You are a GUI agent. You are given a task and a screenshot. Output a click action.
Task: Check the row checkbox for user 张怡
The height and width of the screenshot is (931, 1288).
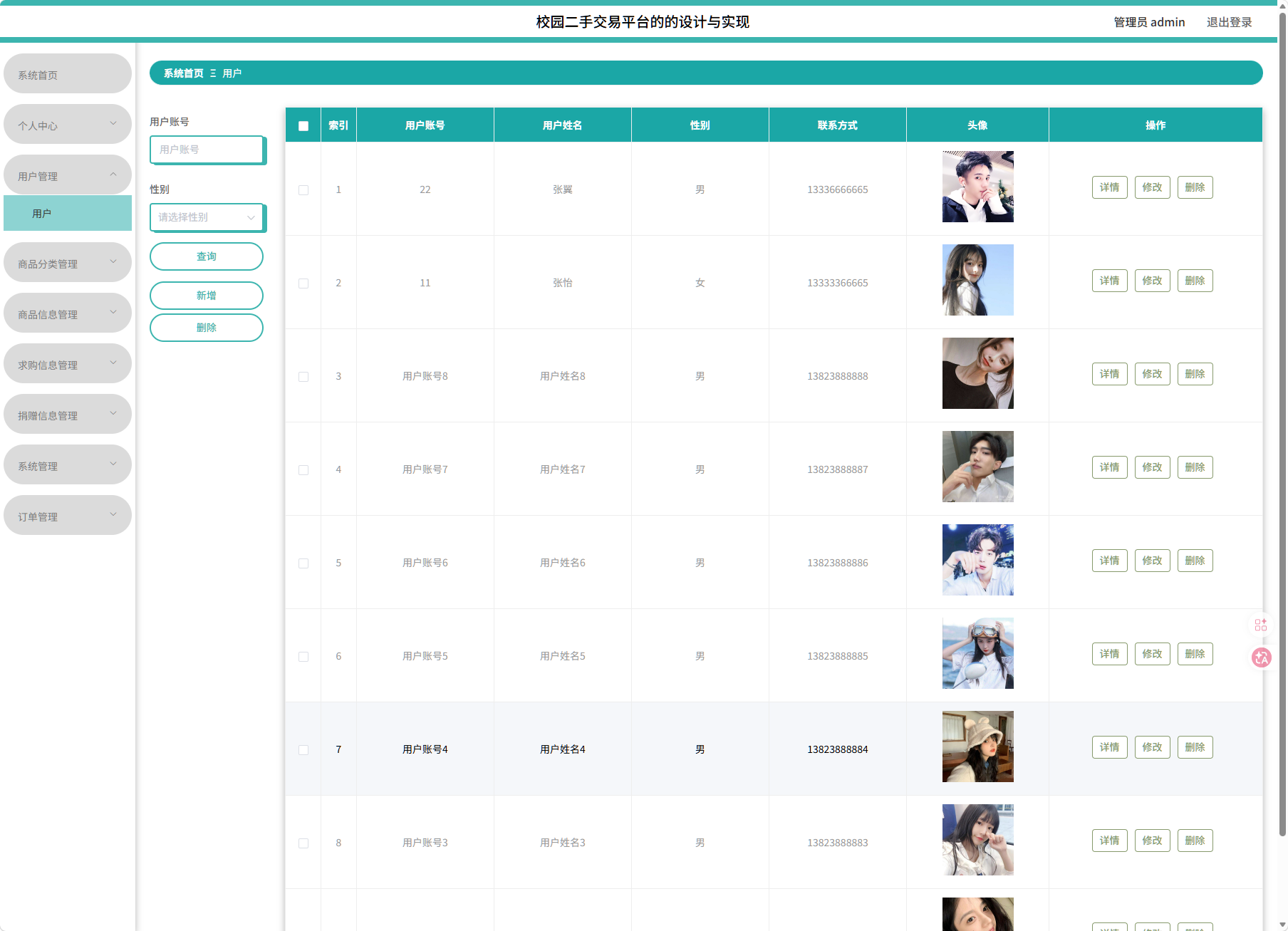pos(303,284)
